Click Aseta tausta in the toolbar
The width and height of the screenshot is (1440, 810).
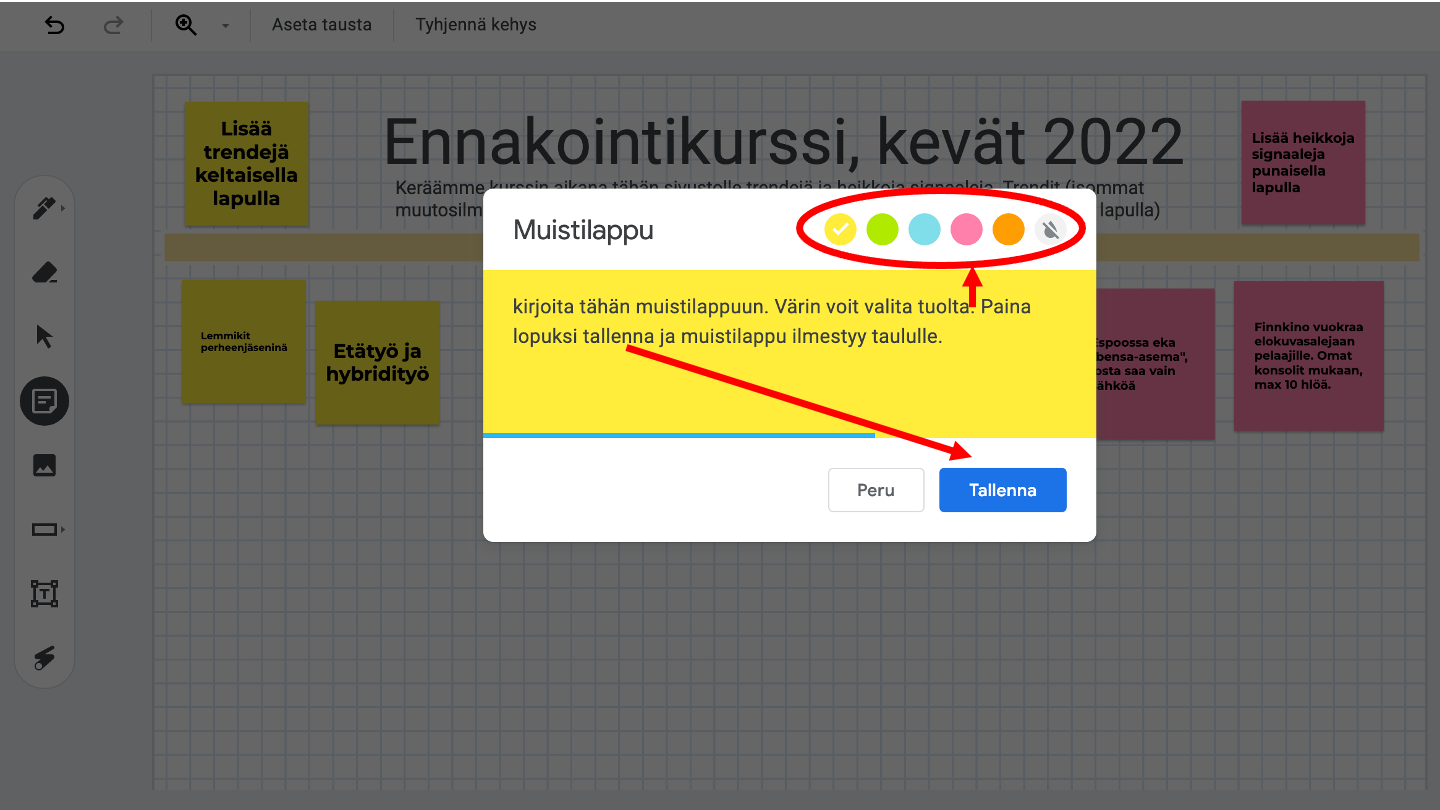(322, 25)
